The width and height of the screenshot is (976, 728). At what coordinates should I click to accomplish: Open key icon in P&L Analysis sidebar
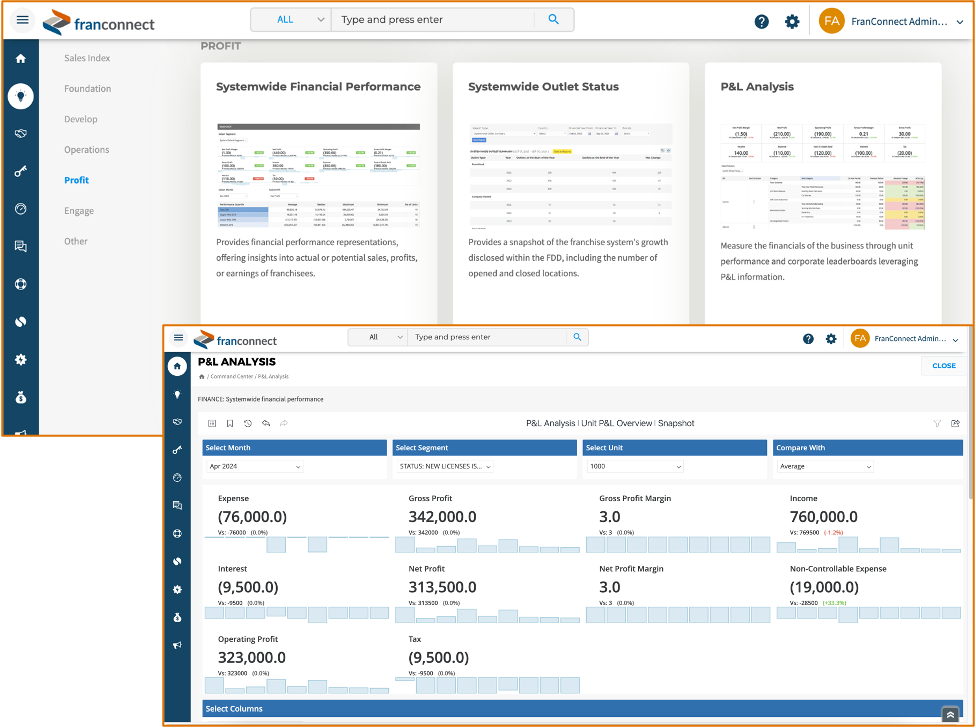tap(177, 450)
